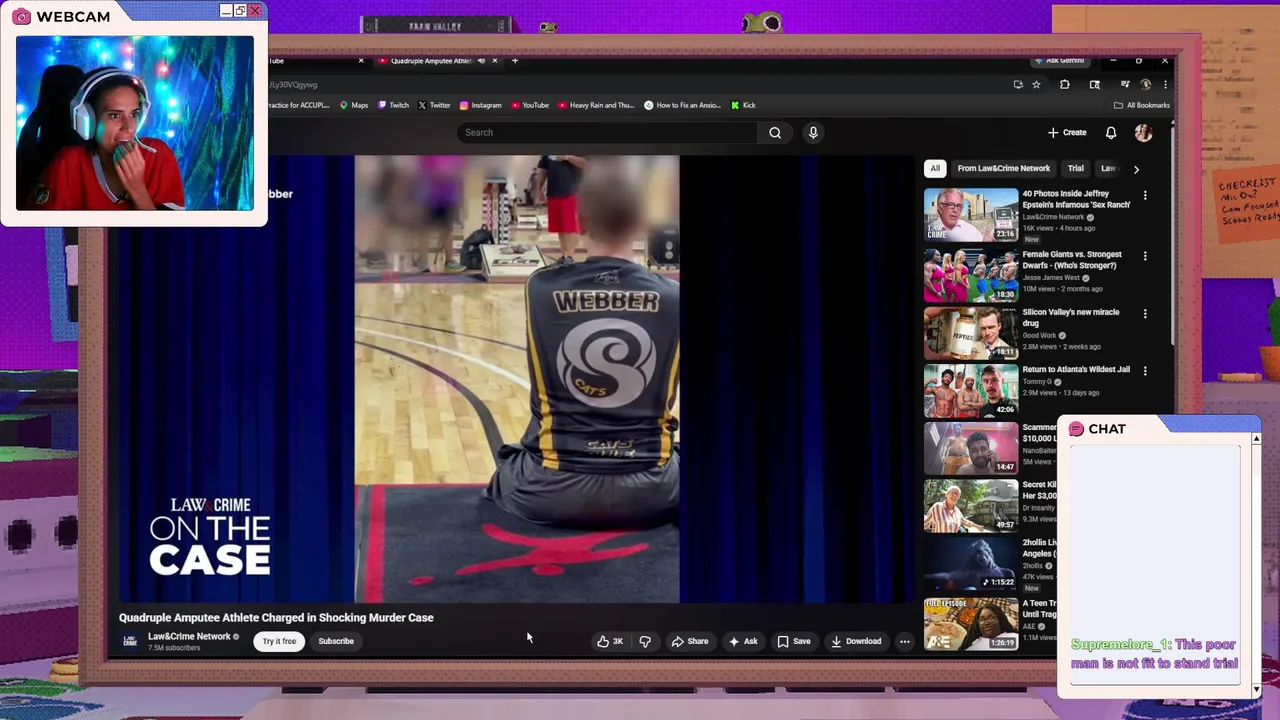1280x720 pixels.
Task: Open options for 40 Photos Inside Epstein video
Action: tap(1145, 196)
